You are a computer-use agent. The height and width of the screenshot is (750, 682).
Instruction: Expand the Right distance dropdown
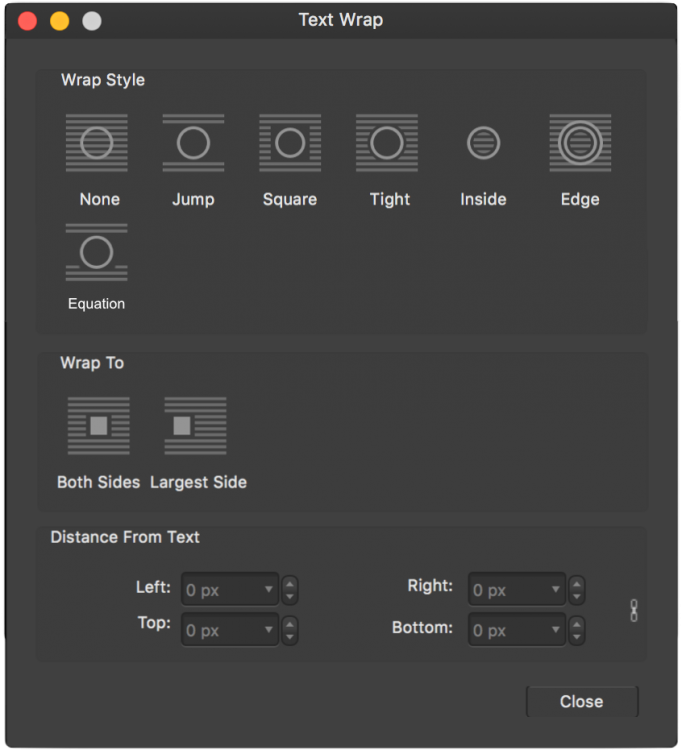tap(555, 590)
